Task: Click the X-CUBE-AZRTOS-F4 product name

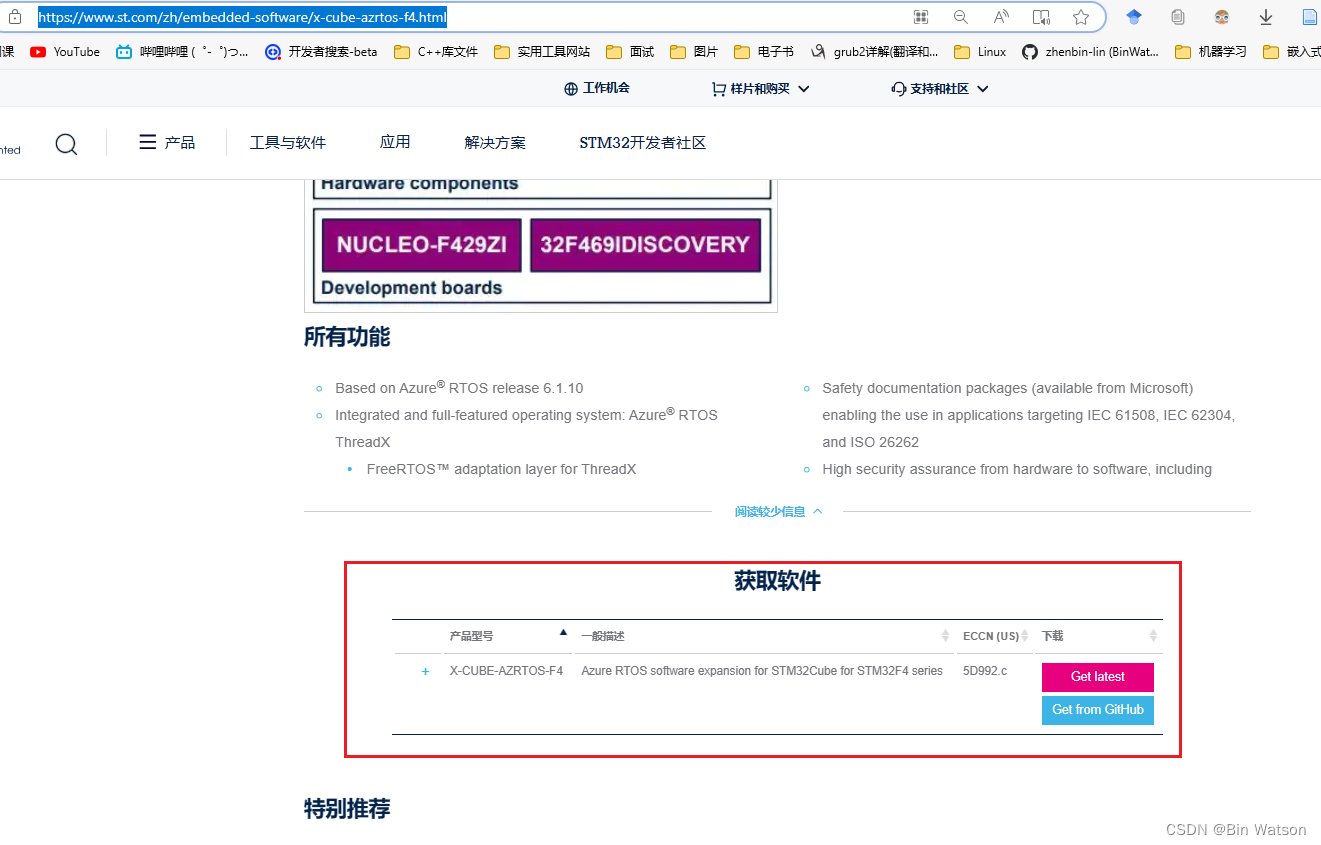Action: click(x=506, y=671)
